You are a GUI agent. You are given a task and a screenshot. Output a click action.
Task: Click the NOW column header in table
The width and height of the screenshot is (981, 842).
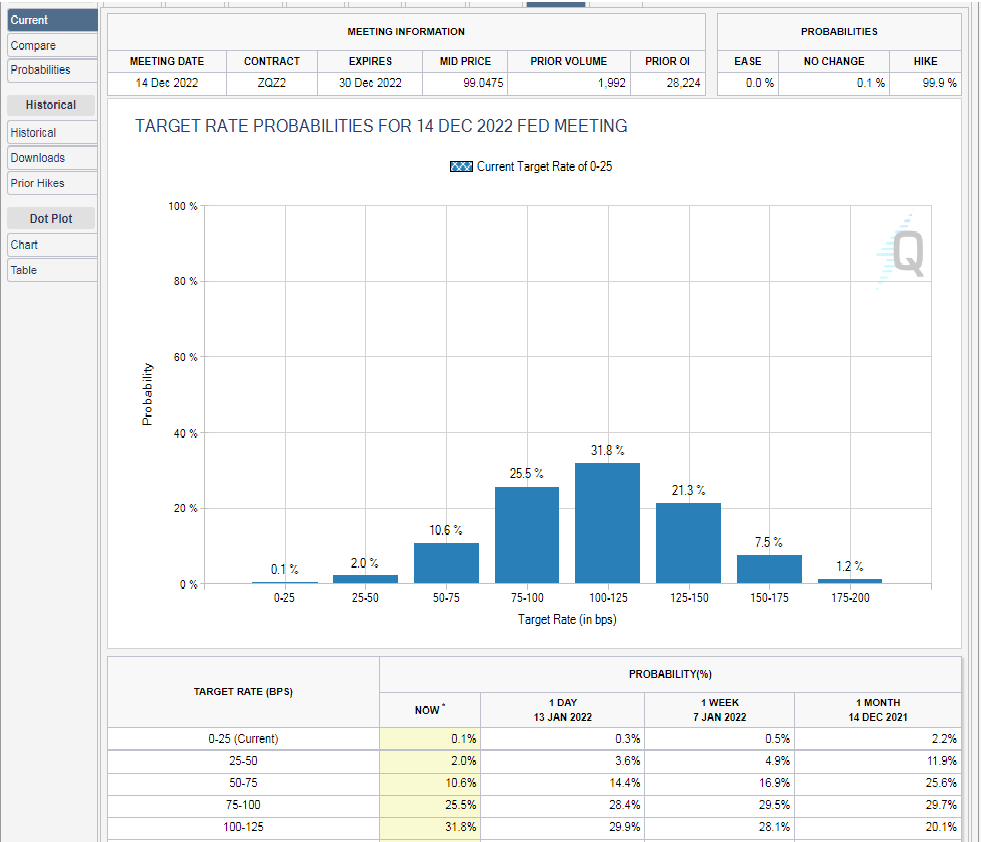[430, 710]
